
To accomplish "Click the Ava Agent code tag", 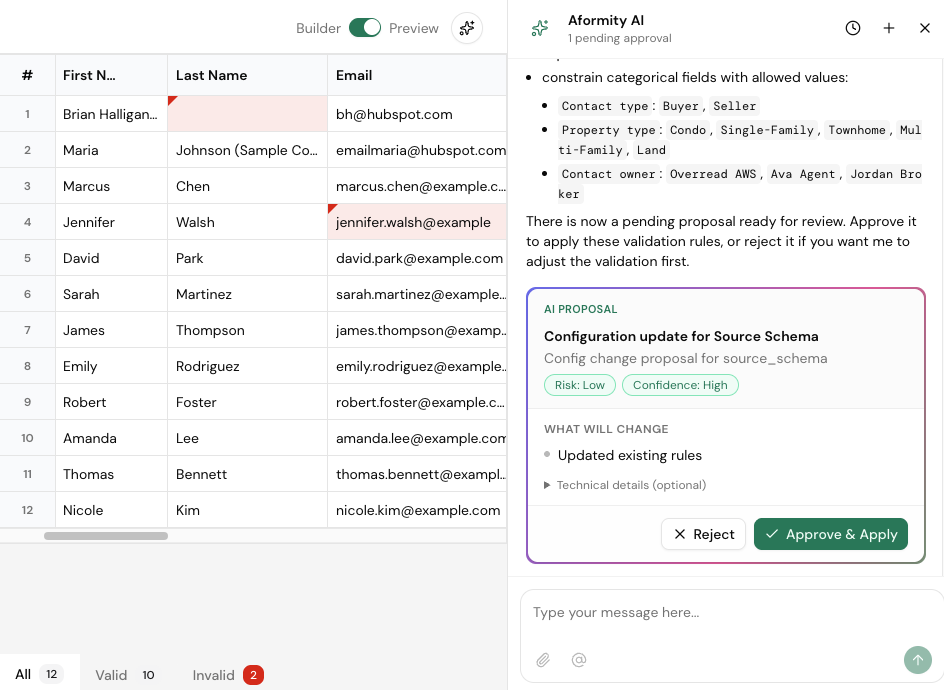I will tap(803, 174).
